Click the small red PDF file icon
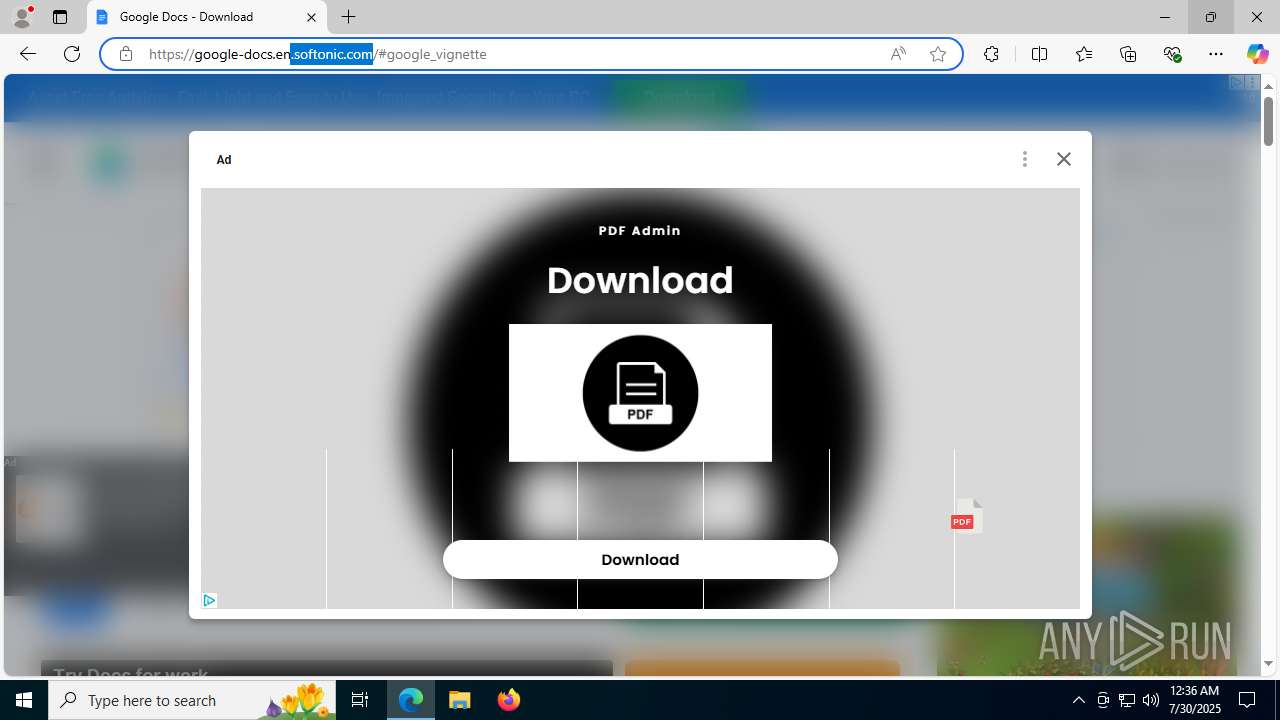Image resolution: width=1280 pixels, height=720 pixels. coord(966,516)
